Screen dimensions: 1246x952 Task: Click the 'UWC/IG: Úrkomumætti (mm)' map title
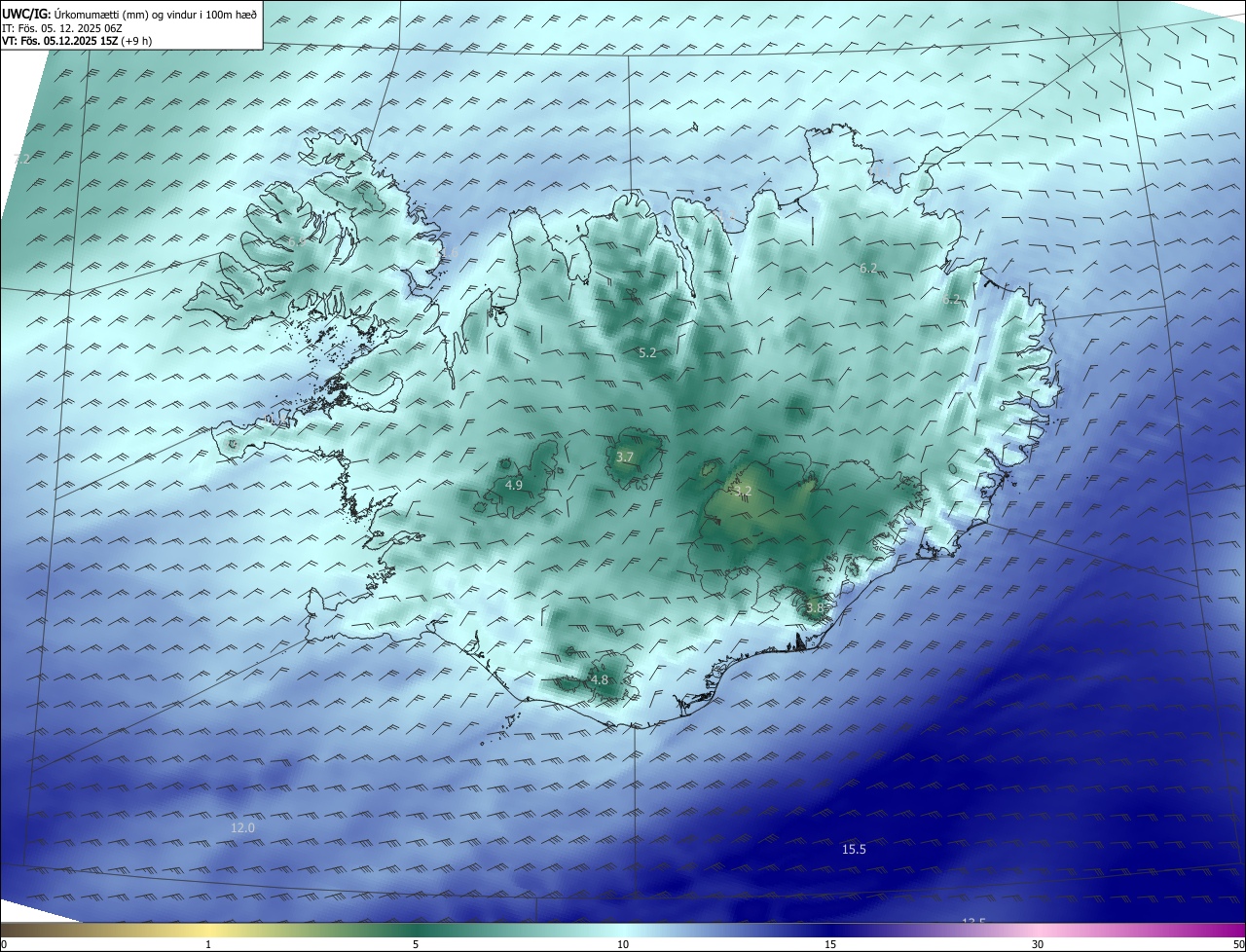coord(129,14)
